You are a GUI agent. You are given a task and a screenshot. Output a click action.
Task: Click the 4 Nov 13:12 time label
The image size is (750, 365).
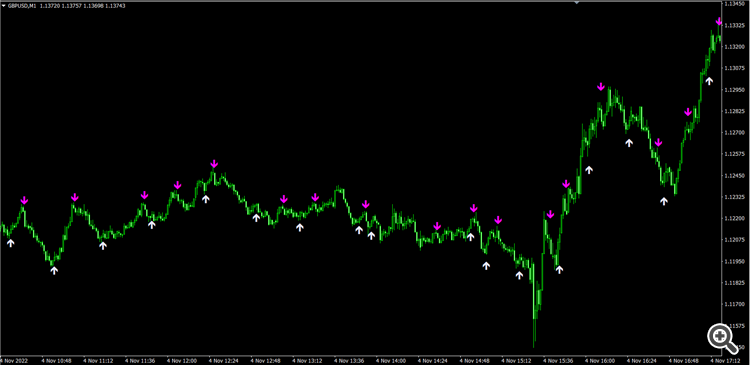coord(308,361)
